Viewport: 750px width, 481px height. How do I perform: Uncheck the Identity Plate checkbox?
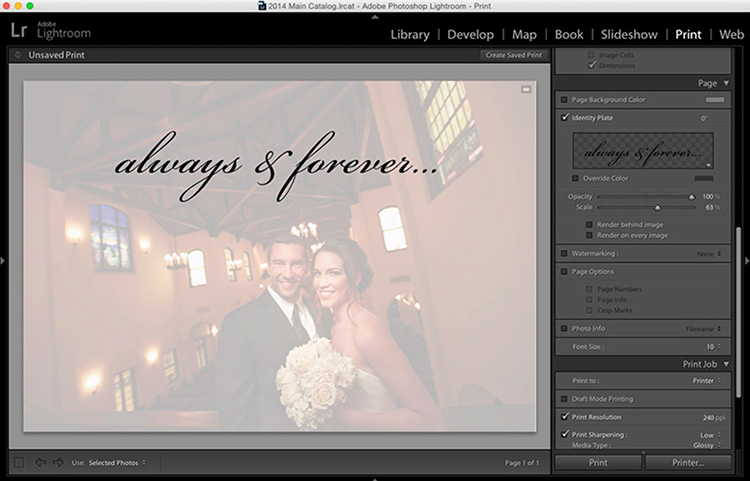coord(565,117)
